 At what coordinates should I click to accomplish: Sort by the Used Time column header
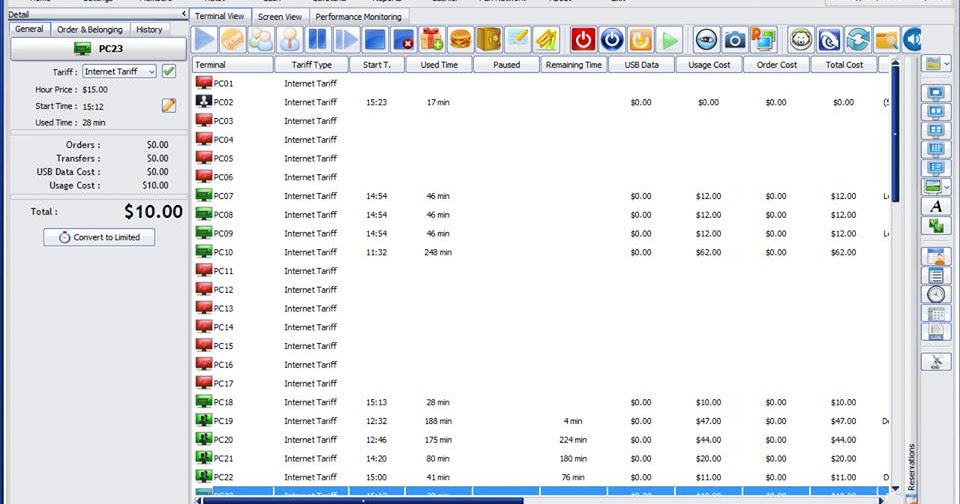coord(439,64)
